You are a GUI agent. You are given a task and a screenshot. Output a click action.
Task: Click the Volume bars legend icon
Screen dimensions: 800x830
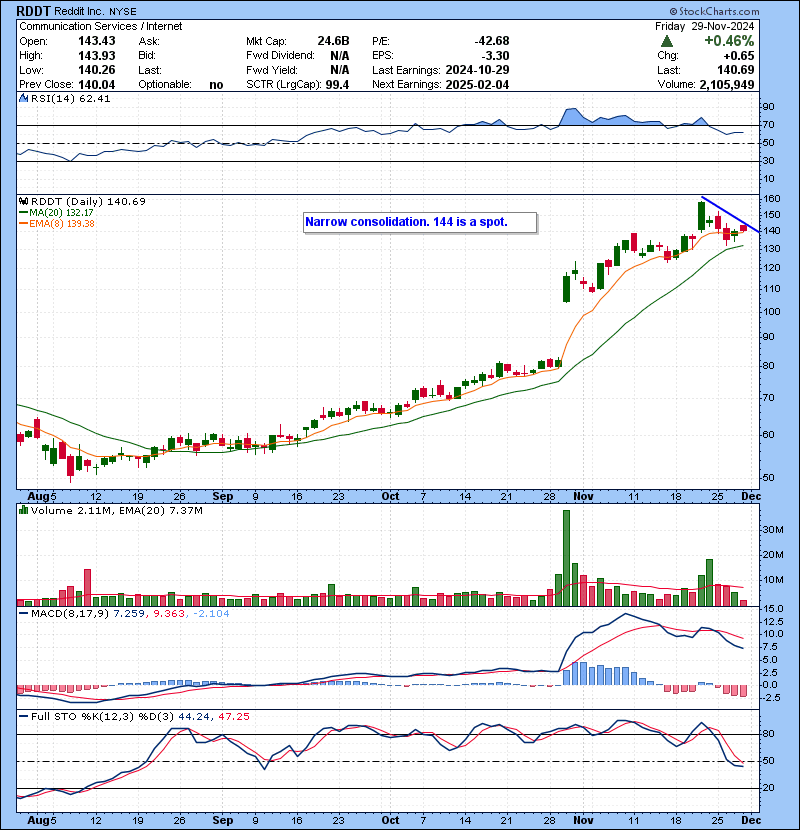pos(24,511)
